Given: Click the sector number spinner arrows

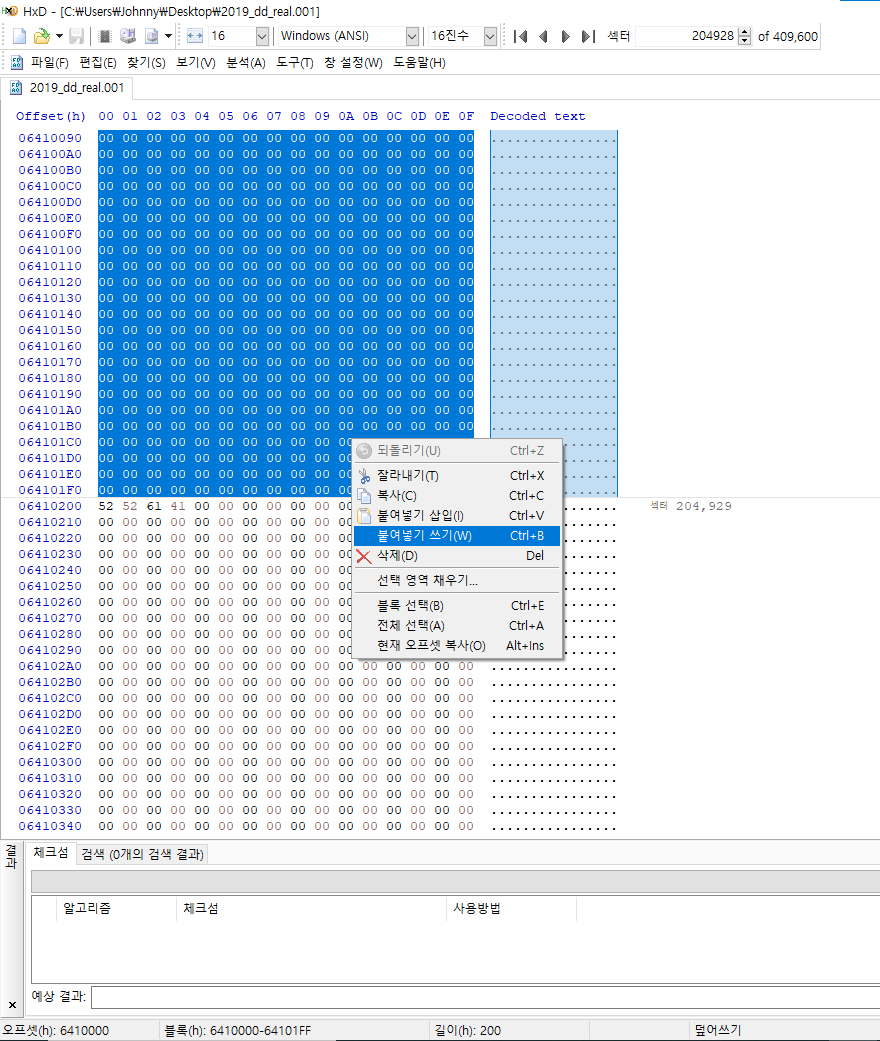Looking at the screenshot, I should [x=745, y=36].
